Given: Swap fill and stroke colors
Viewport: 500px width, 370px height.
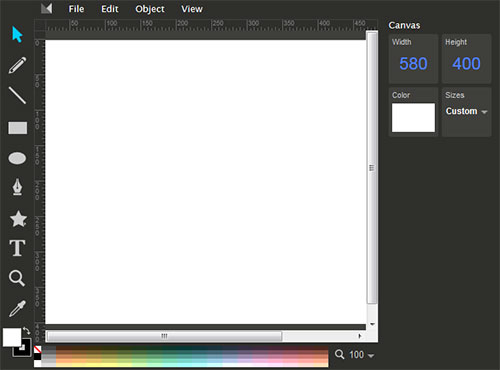Looking at the screenshot, I should [27, 331].
